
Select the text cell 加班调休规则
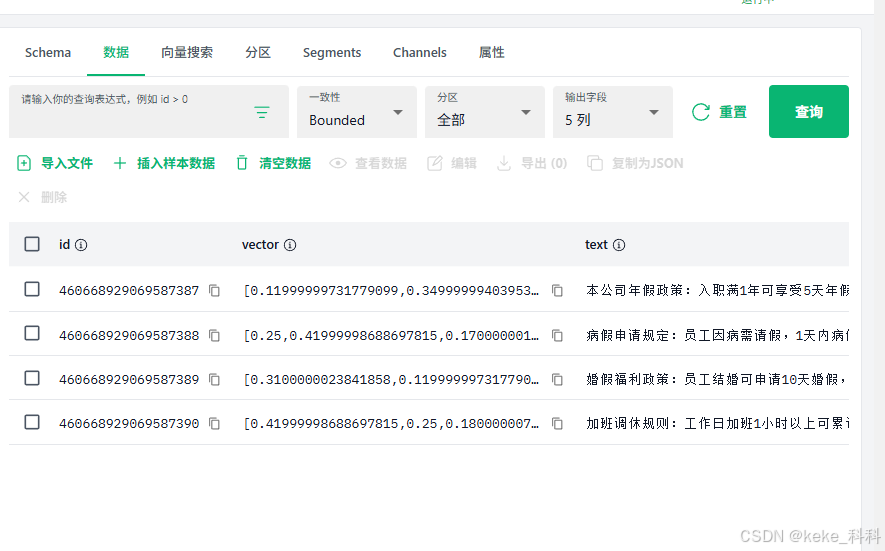click(x=717, y=423)
